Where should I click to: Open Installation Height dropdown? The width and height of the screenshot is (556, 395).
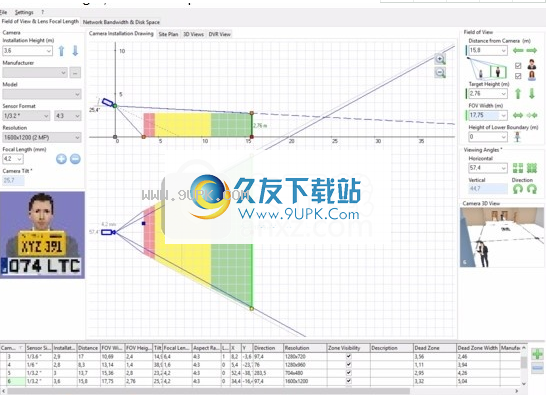click(49, 51)
